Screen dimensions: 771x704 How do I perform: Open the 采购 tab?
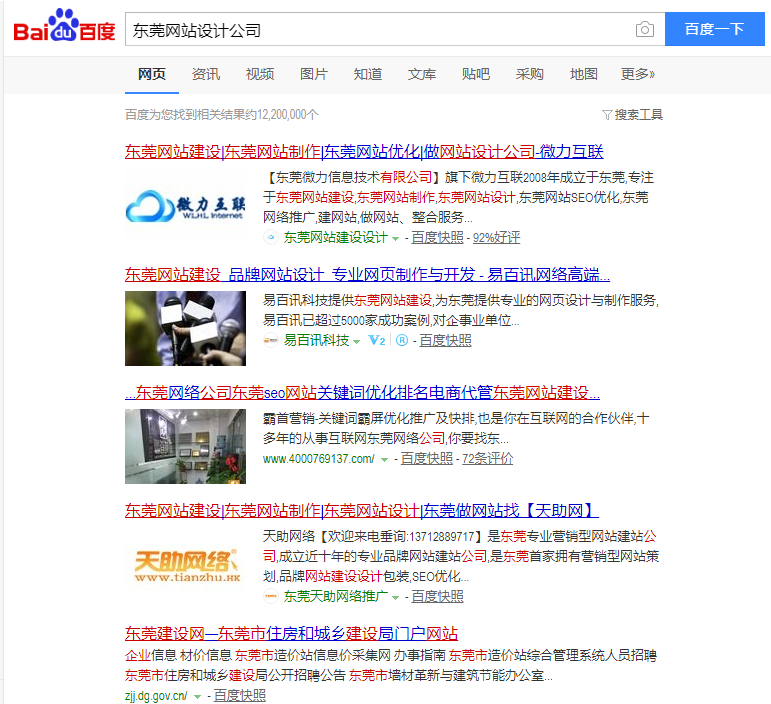(x=530, y=74)
